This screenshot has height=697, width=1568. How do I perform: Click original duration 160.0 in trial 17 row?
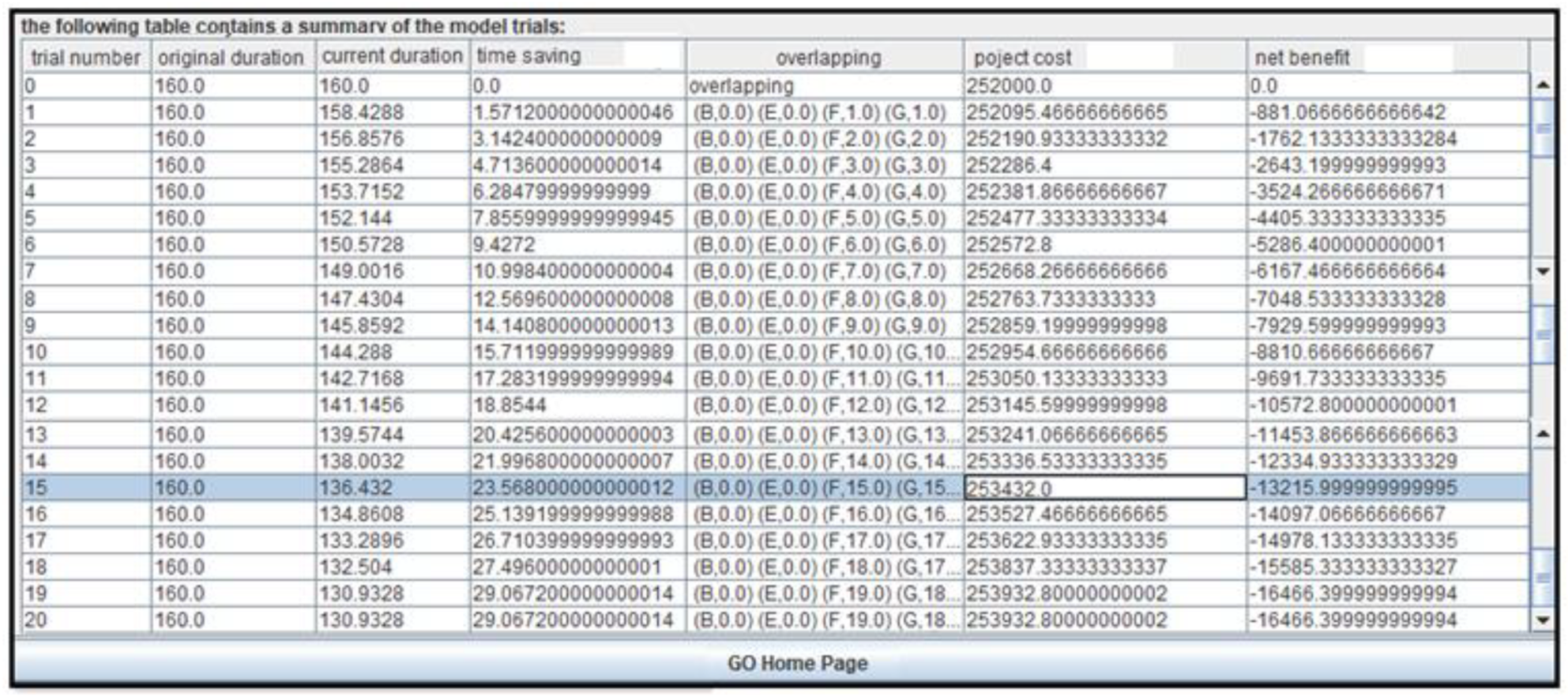point(233,540)
